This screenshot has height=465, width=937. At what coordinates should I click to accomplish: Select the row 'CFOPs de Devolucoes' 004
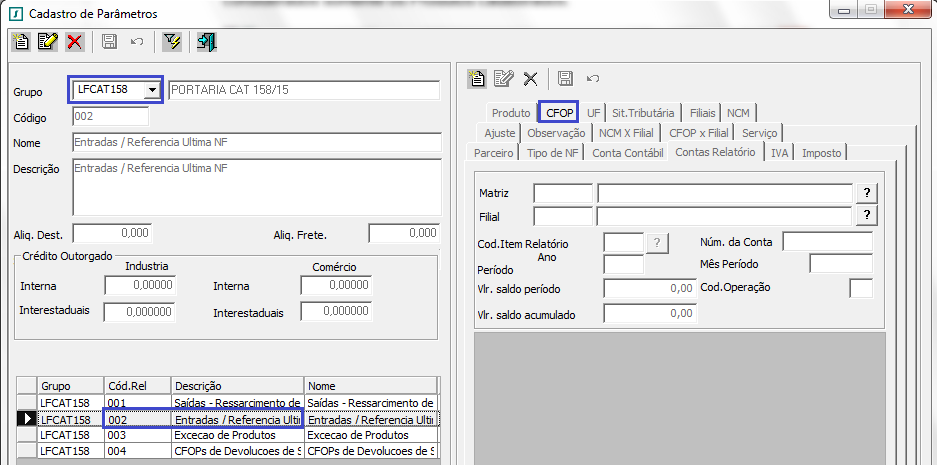(x=229, y=450)
